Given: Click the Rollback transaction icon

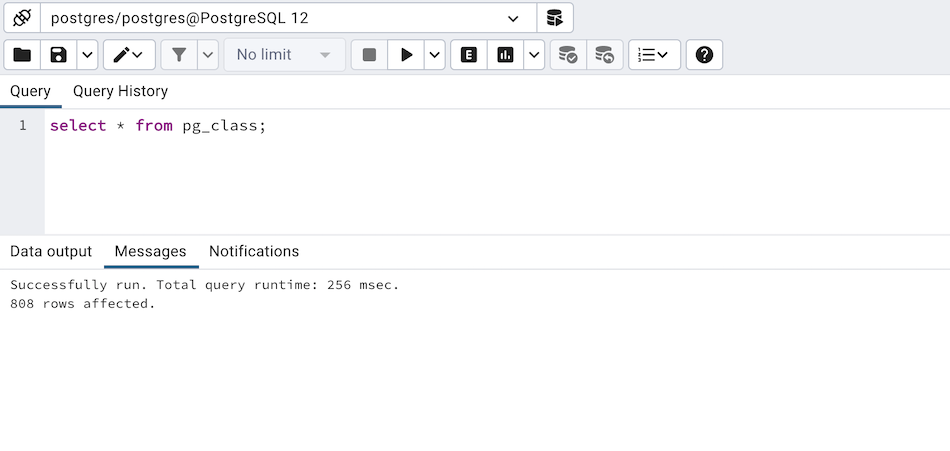Looking at the screenshot, I should click(x=604, y=55).
